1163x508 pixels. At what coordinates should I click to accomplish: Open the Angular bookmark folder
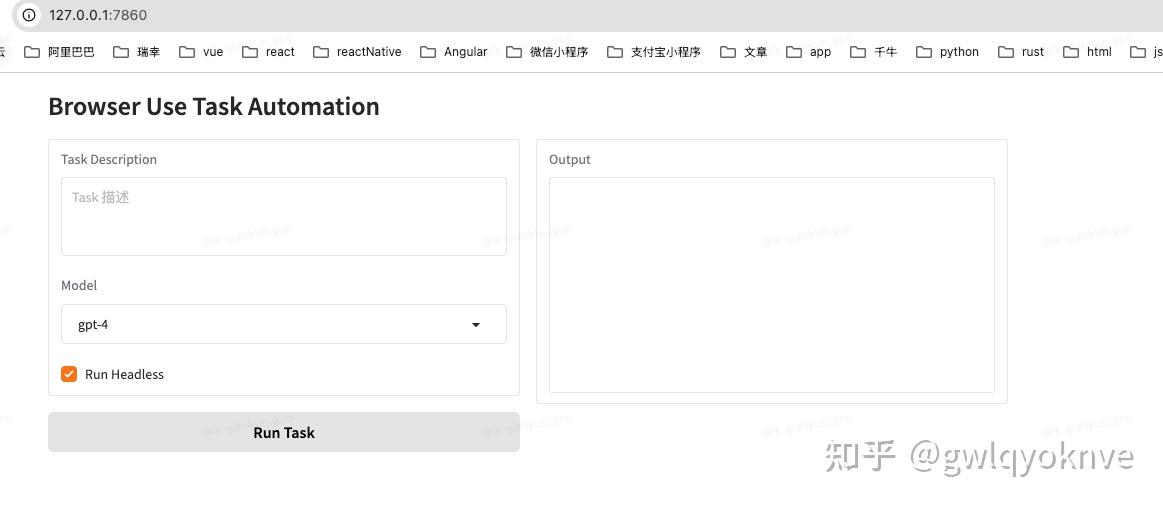click(454, 52)
